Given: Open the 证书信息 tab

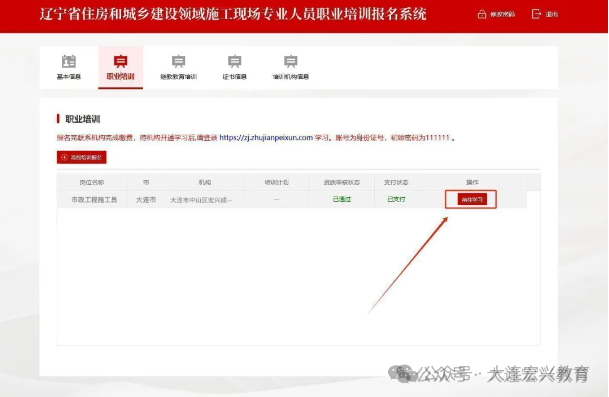Looking at the screenshot, I should (235, 68).
